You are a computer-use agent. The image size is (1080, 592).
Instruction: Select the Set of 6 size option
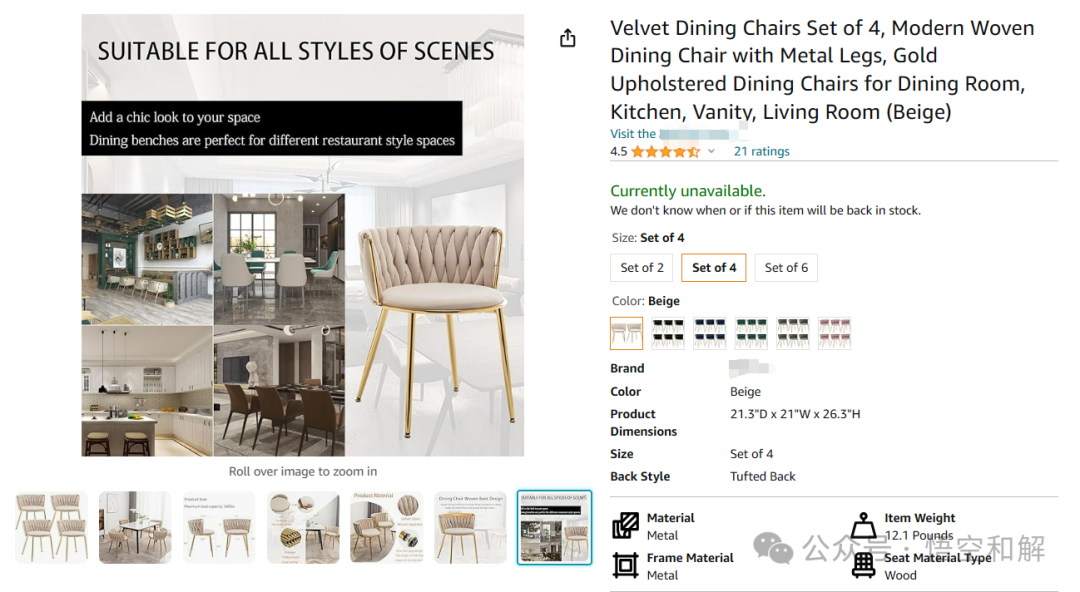click(786, 268)
